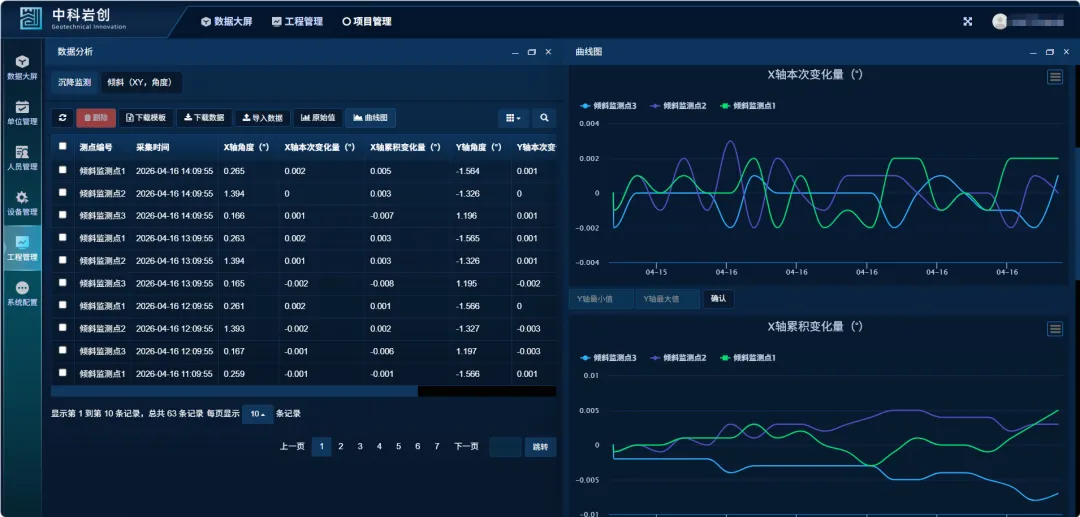Open 数据大屏 in the left sidebar
Screen dimensions: 1080x517
pyautogui.click(x=22, y=68)
